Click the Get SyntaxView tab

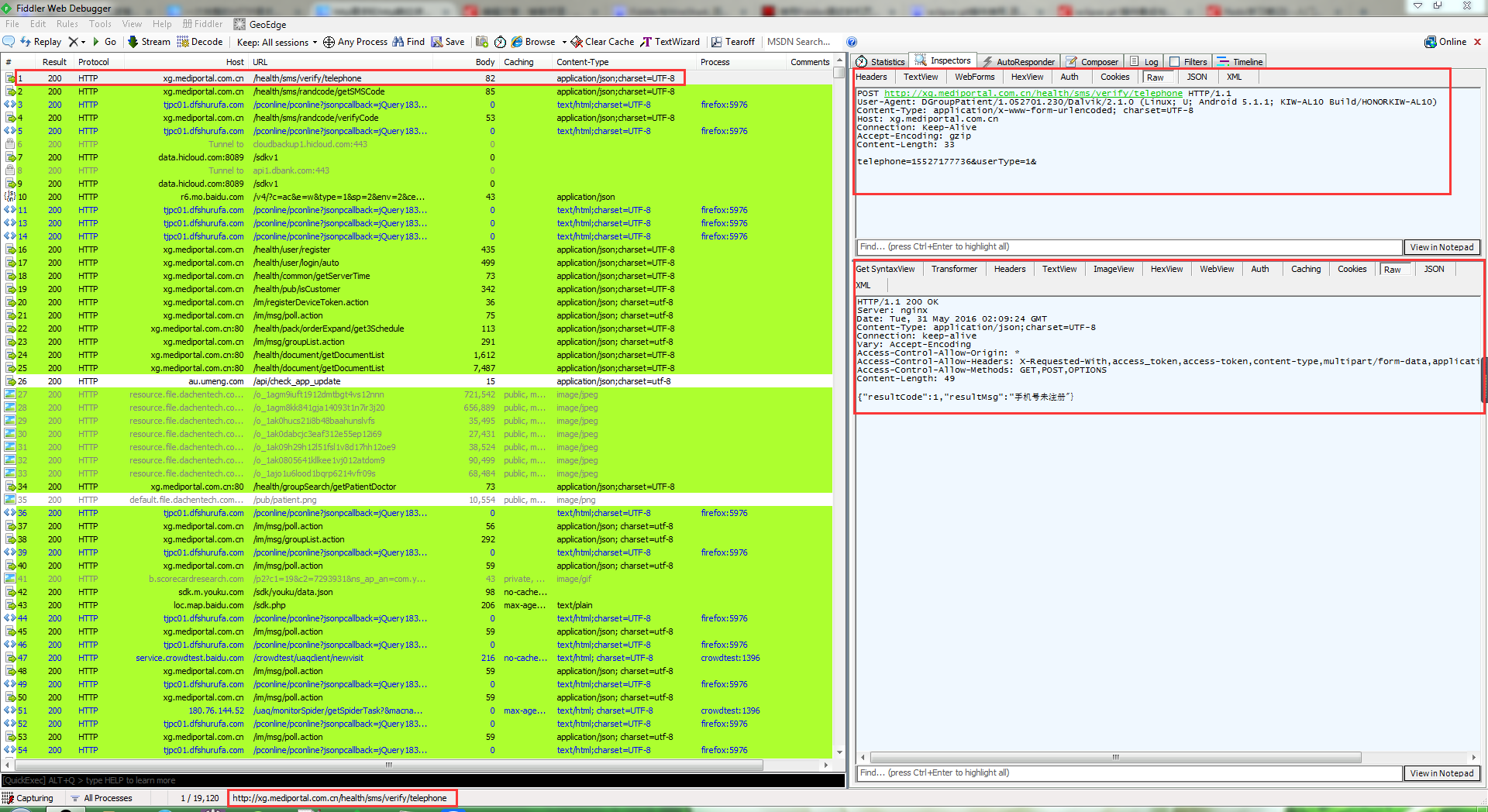click(885, 269)
